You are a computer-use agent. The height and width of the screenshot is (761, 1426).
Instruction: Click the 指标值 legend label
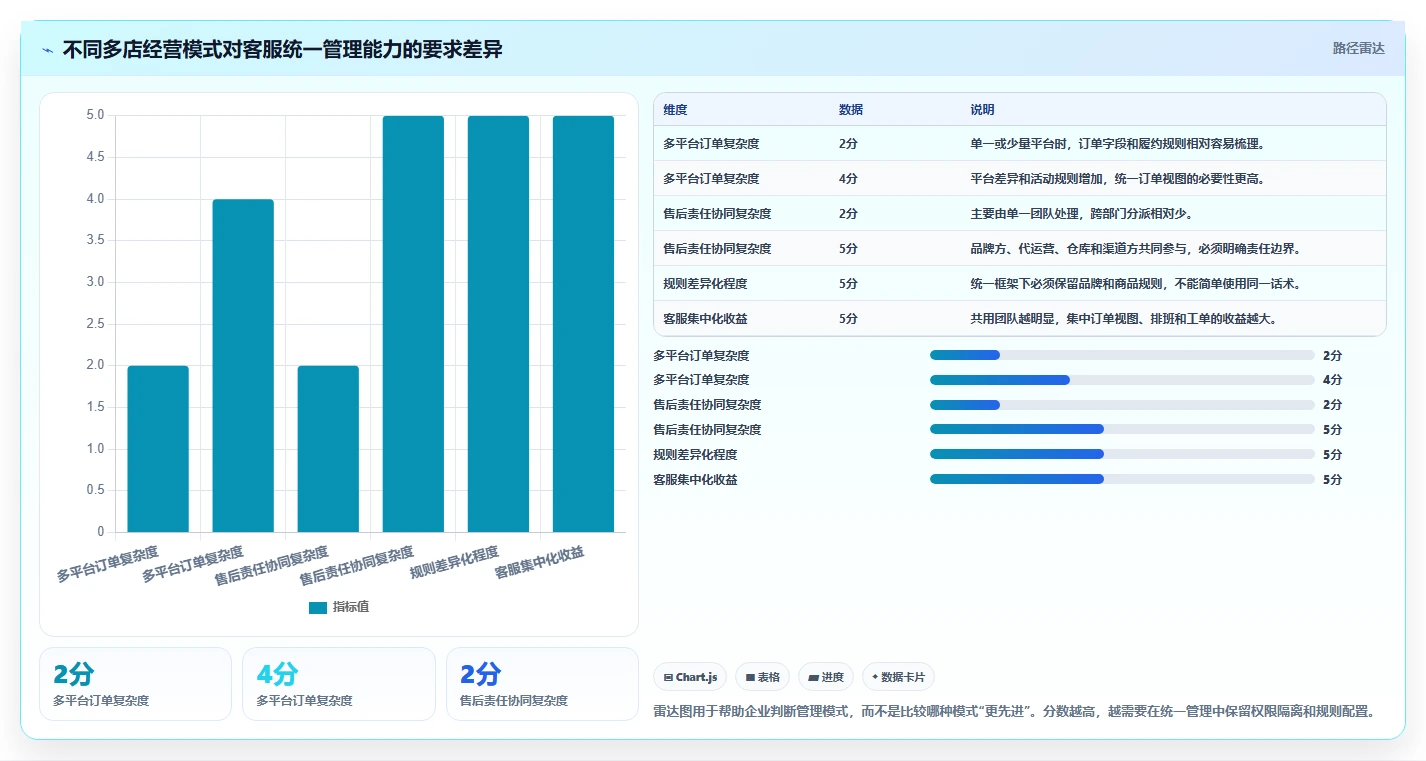point(351,607)
